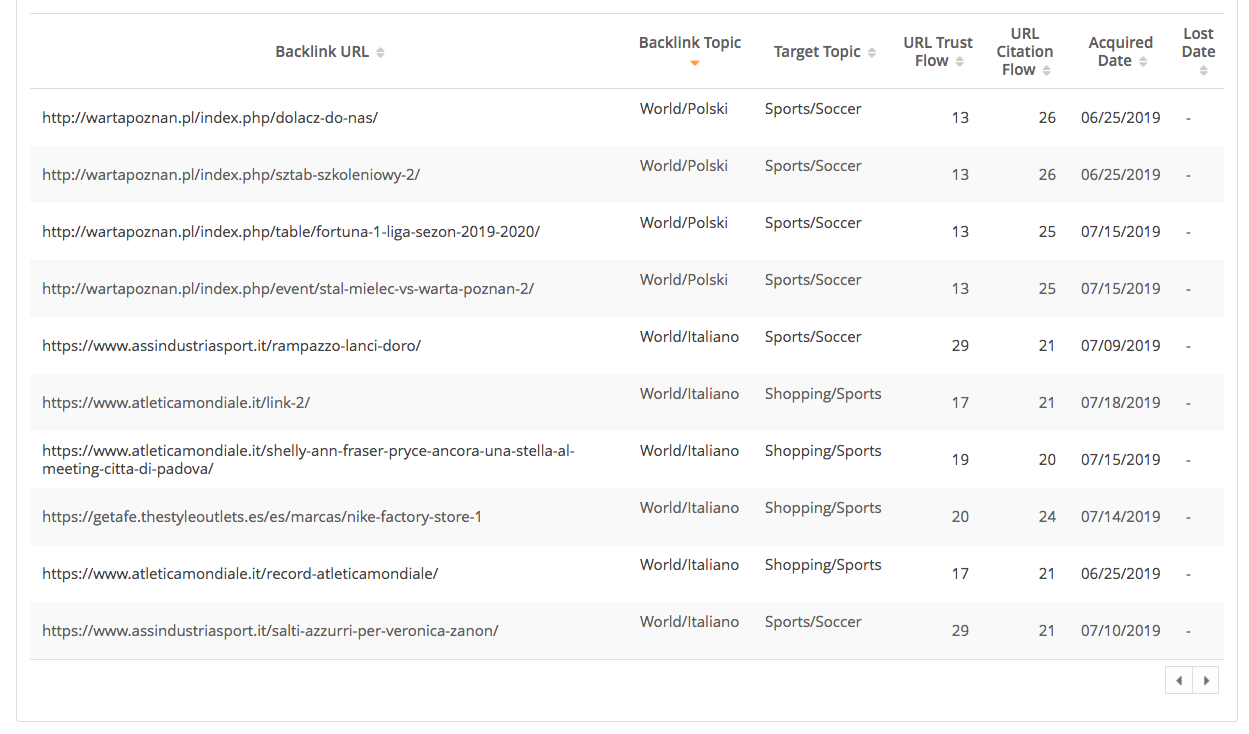Viewport: 1249px width, 734px height.
Task: Open assindustriasport rampazzo-lanci-doro URL
Action: tap(231, 345)
